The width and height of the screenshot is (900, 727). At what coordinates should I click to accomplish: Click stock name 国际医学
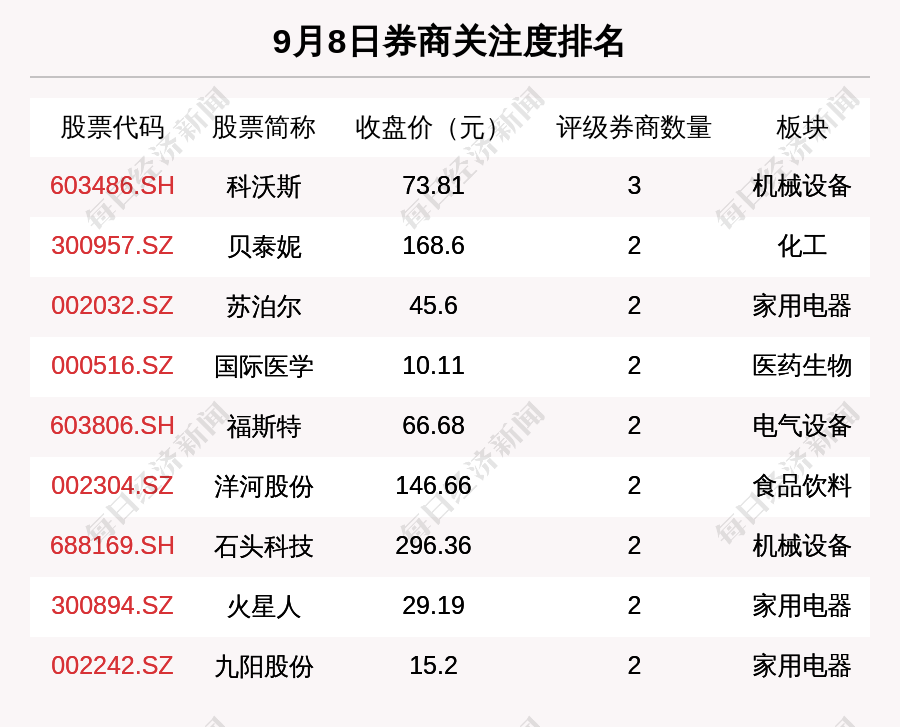pyautogui.click(x=263, y=367)
